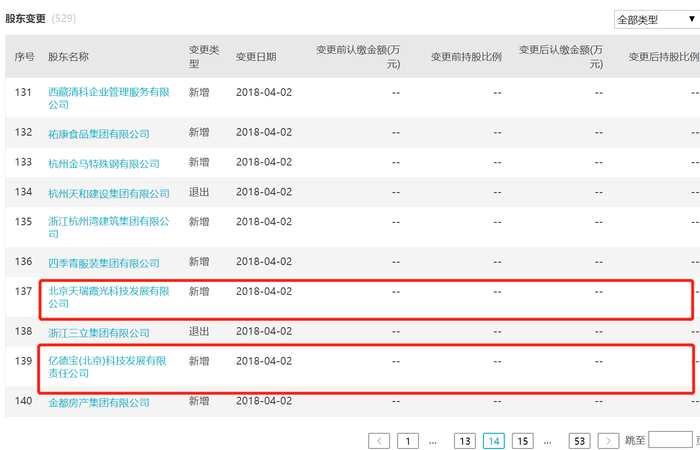Click the 变更日期 column header
The image size is (700, 450).
tap(256, 57)
